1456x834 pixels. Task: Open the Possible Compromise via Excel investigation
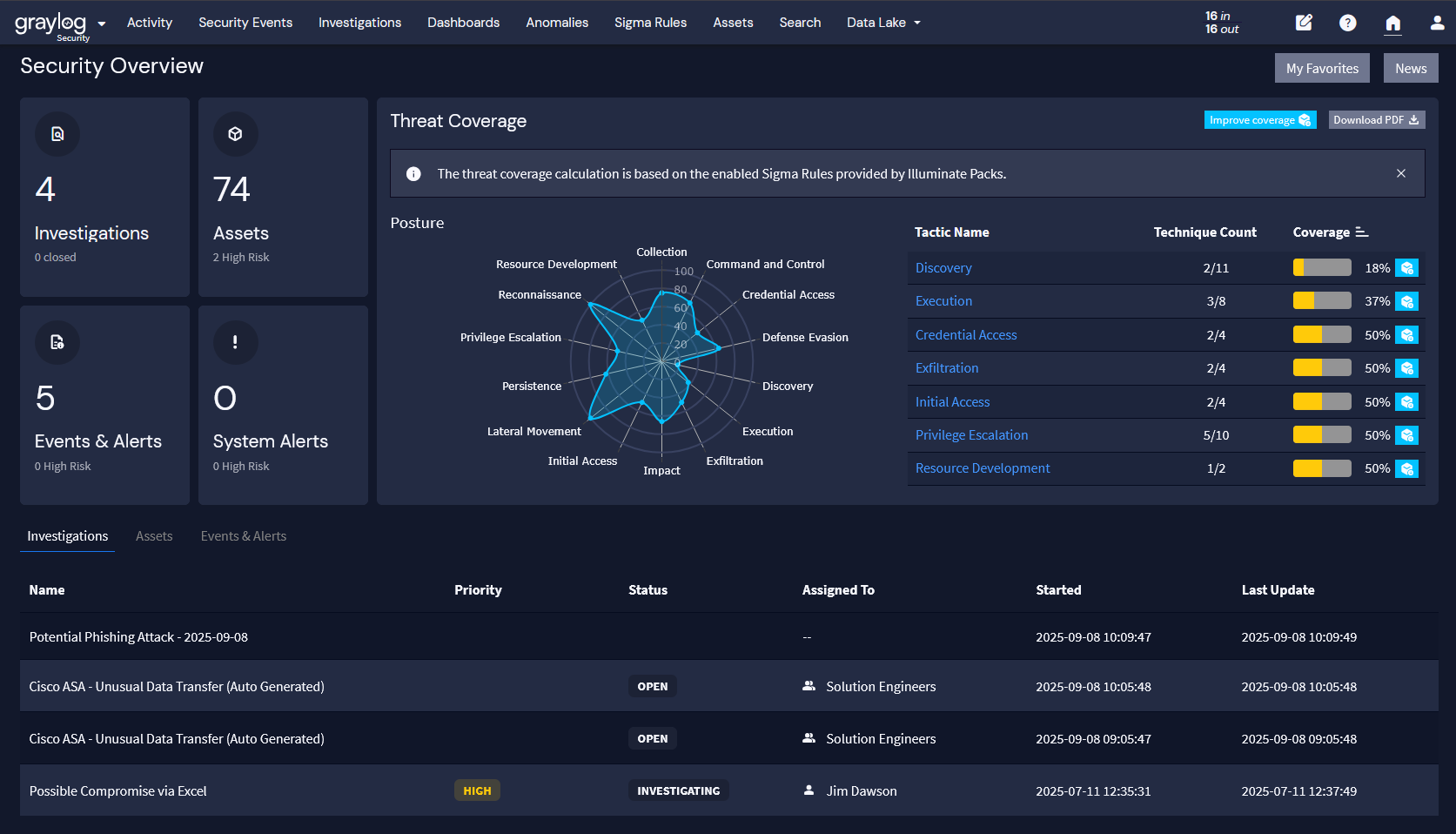coord(118,791)
